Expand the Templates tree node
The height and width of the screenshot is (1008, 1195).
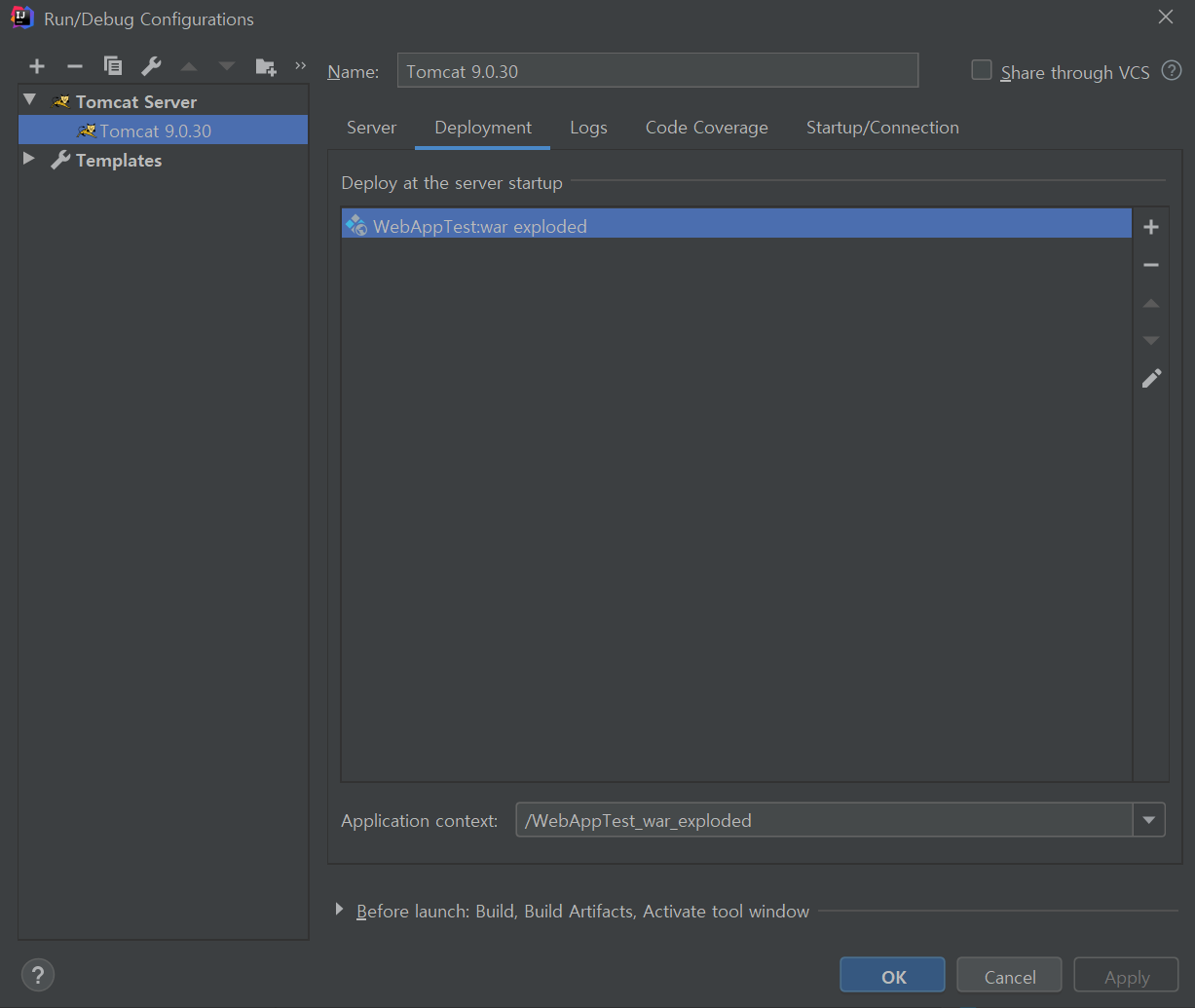(x=29, y=159)
